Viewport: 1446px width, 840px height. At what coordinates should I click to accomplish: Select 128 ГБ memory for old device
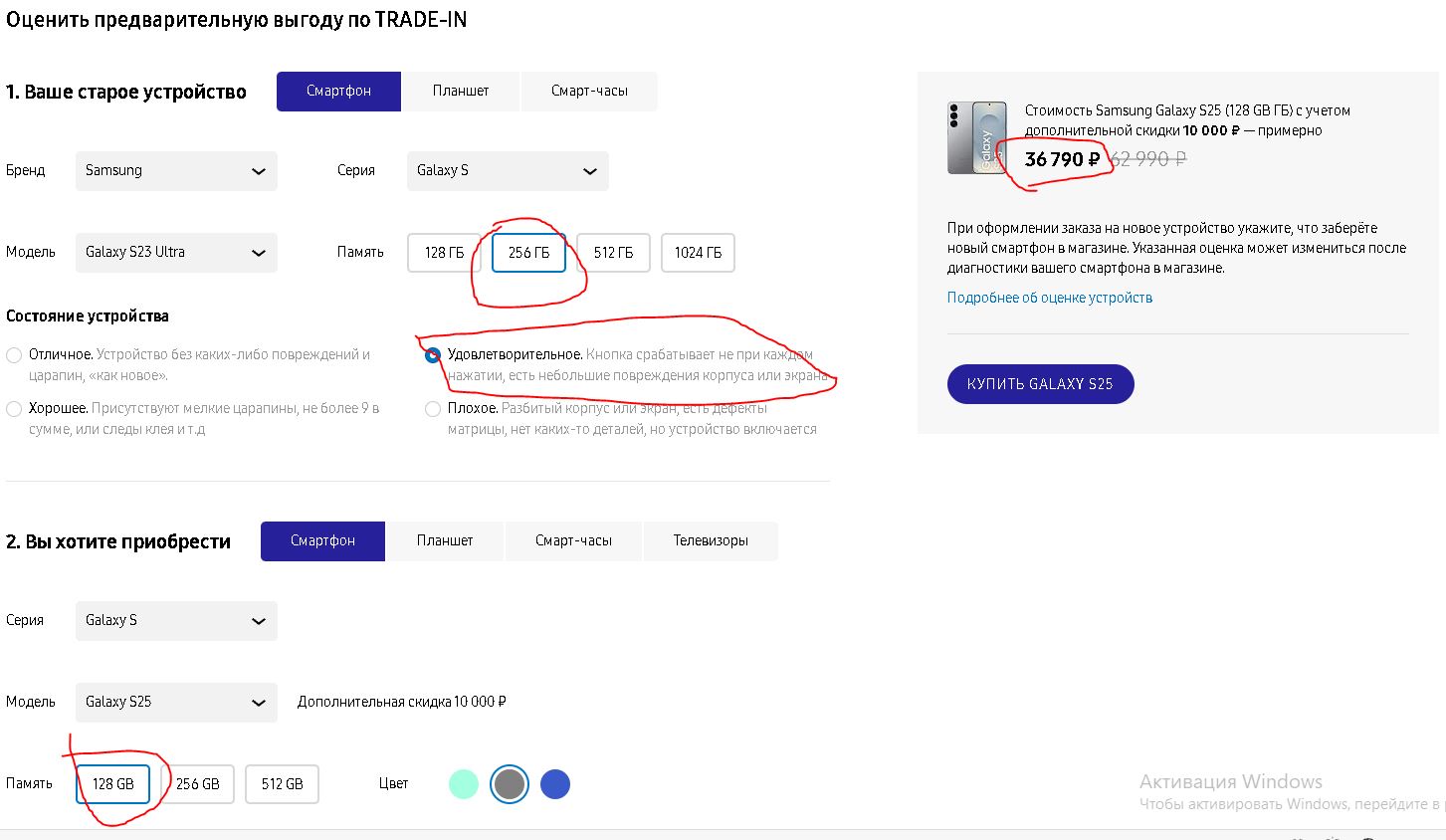(444, 253)
